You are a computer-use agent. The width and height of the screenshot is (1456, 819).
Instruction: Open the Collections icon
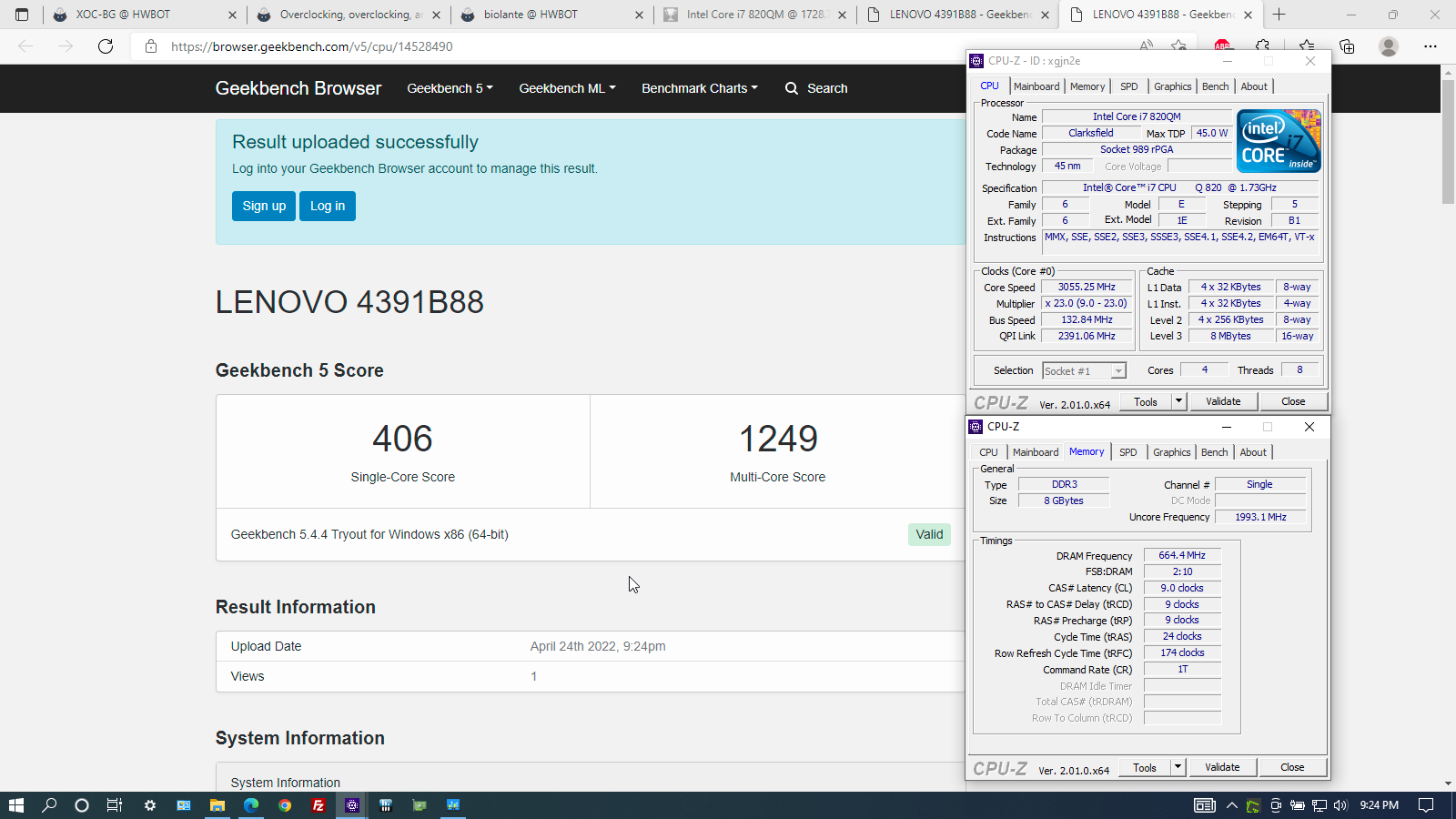coord(1347,46)
